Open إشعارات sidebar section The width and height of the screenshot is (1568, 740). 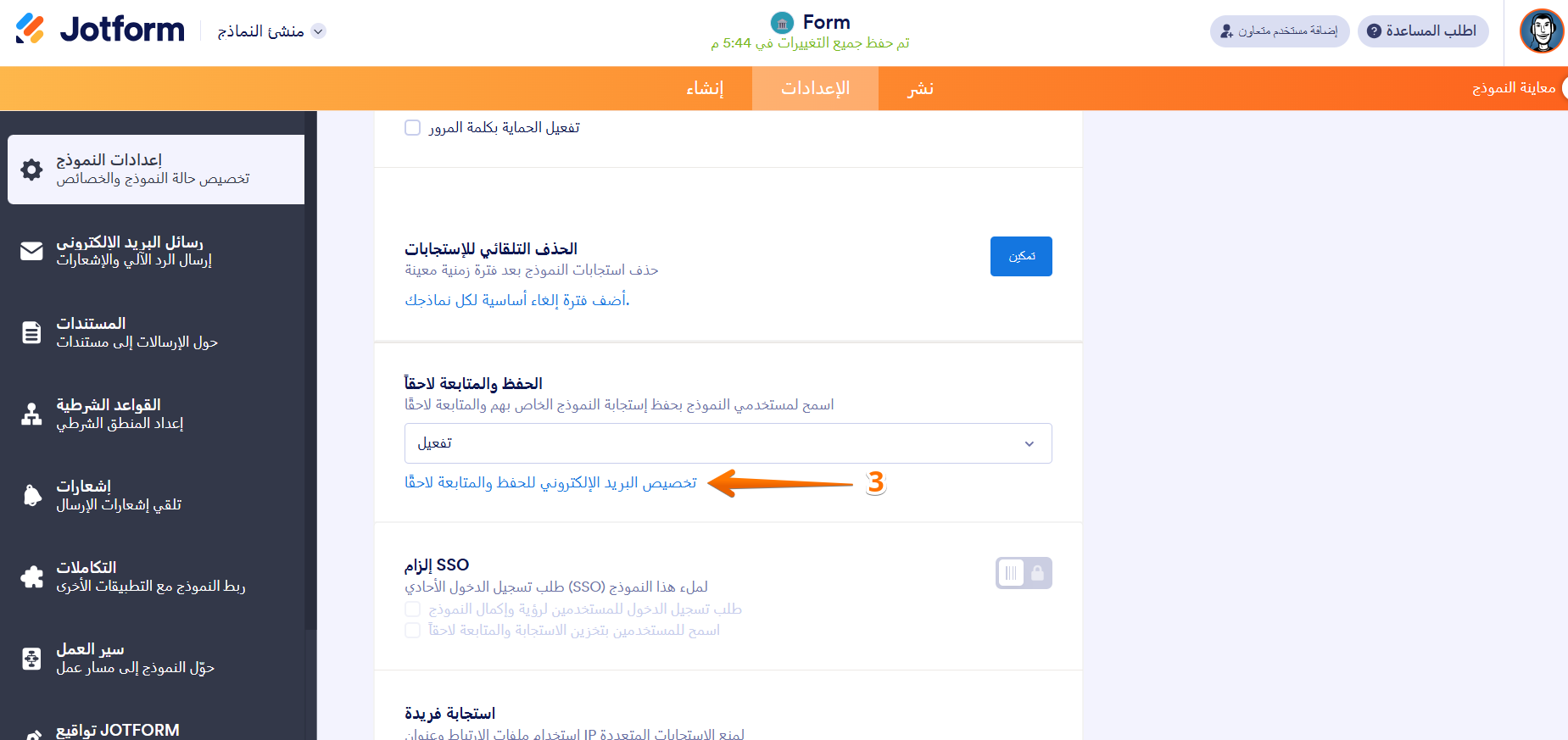click(x=156, y=495)
